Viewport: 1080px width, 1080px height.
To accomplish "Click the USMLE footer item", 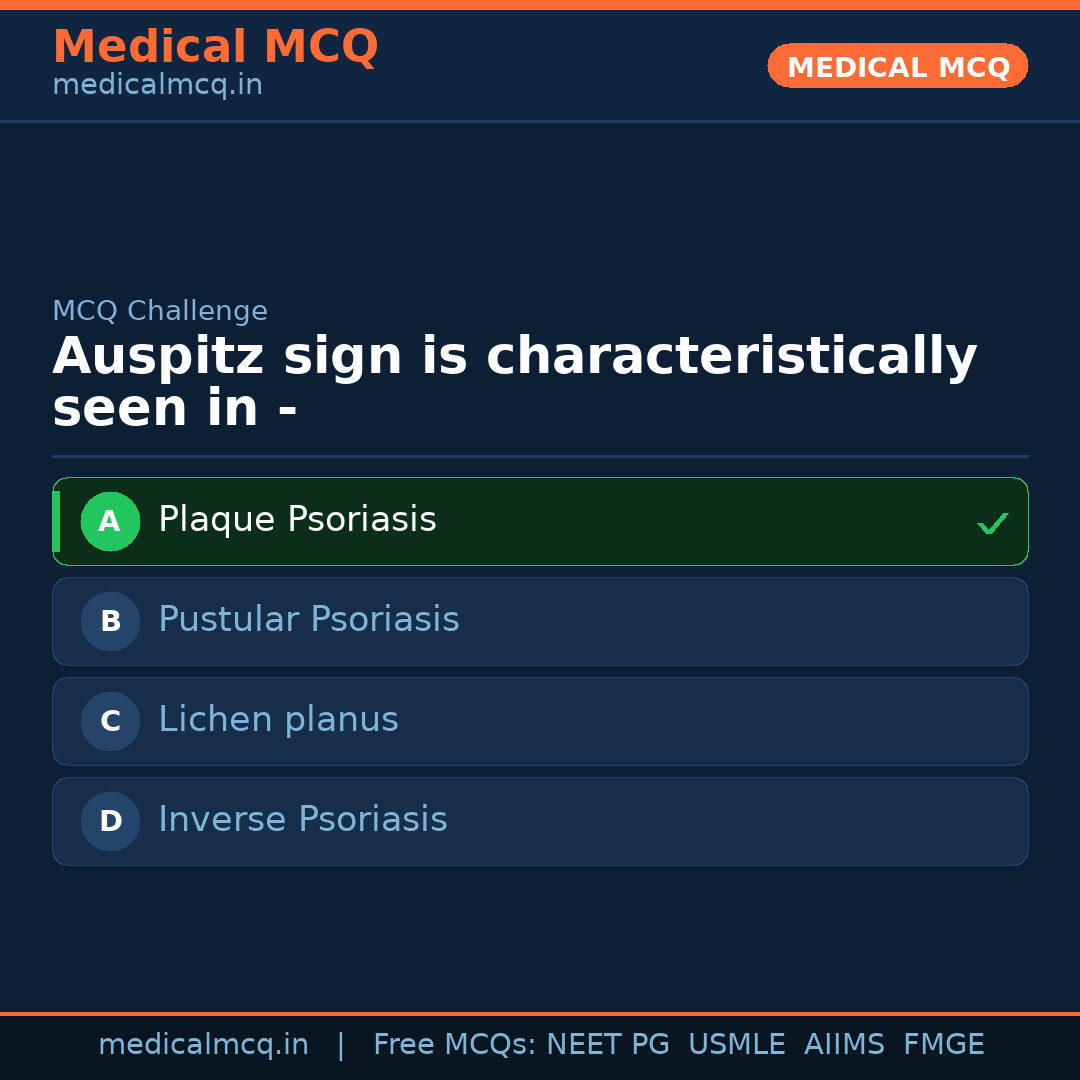I will coord(737,1044).
